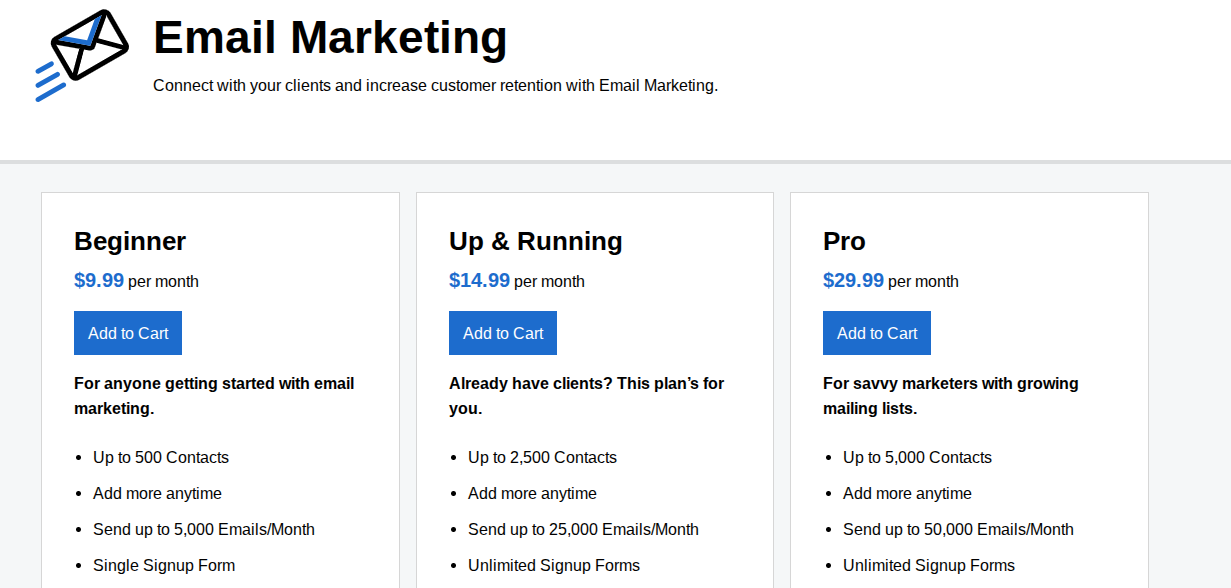Add the Up & Running plan to cart
Screen dimensions: 1231x588
[x=502, y=332]
